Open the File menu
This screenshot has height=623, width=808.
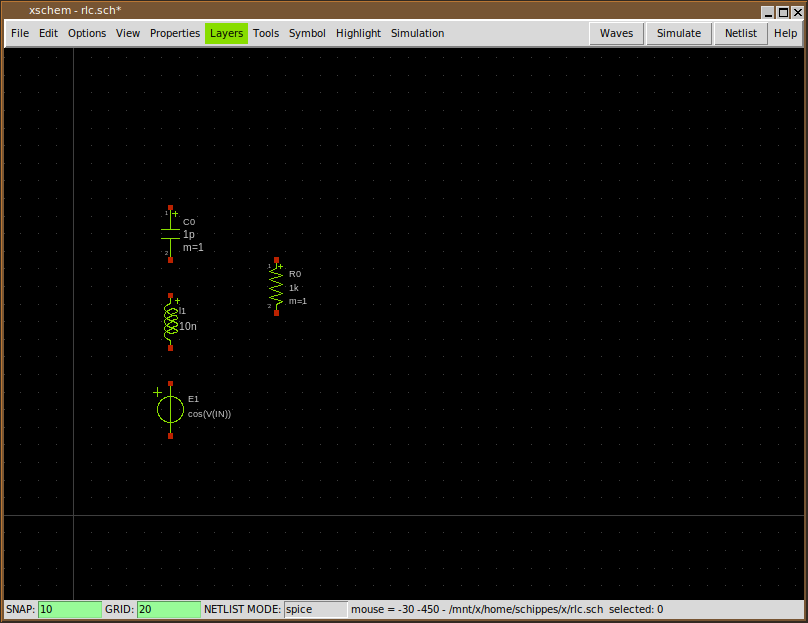tap(20, 33)
